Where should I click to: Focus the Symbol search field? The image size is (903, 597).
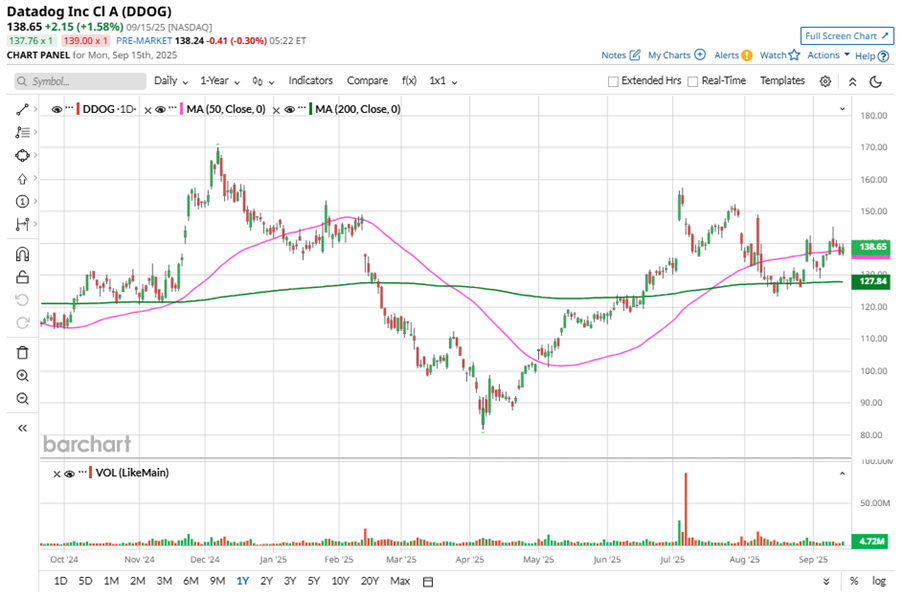point(80,81)
